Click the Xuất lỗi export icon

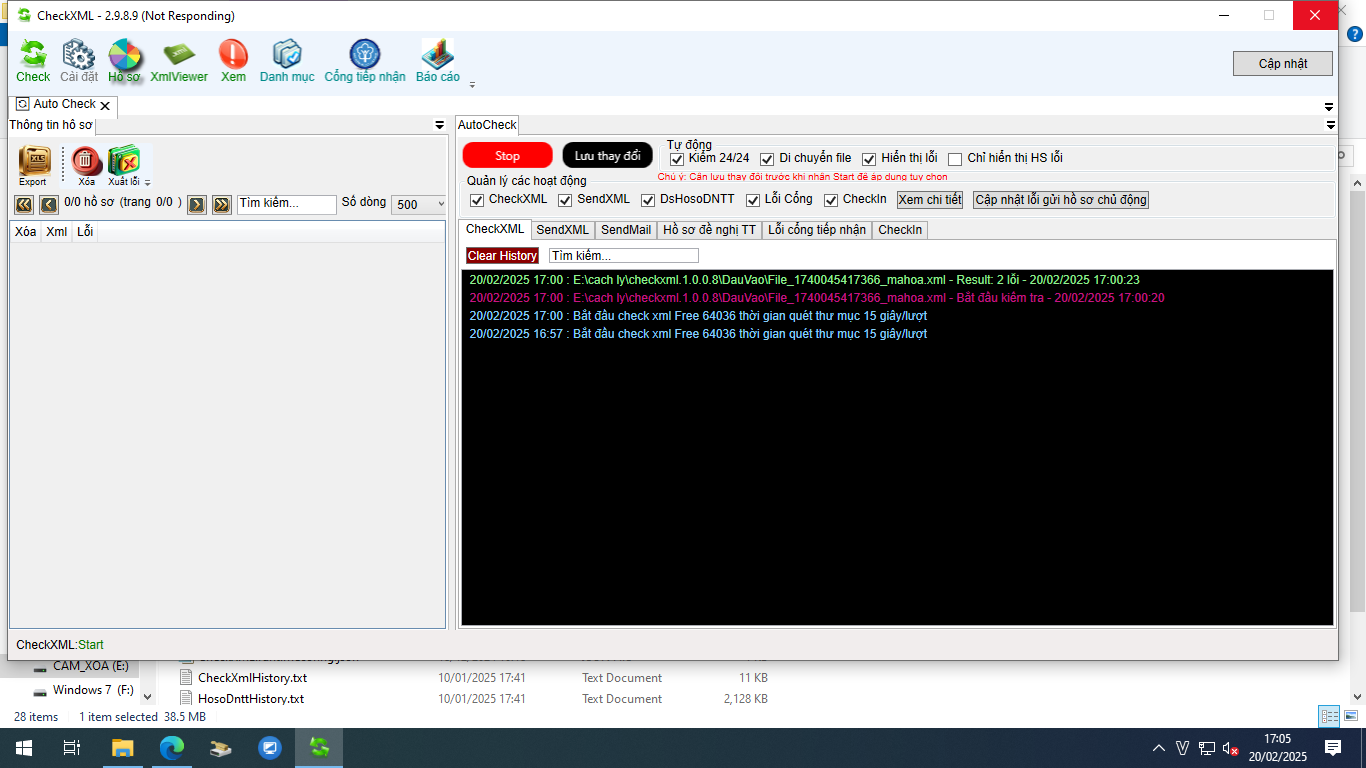click(x=124, y=164)
